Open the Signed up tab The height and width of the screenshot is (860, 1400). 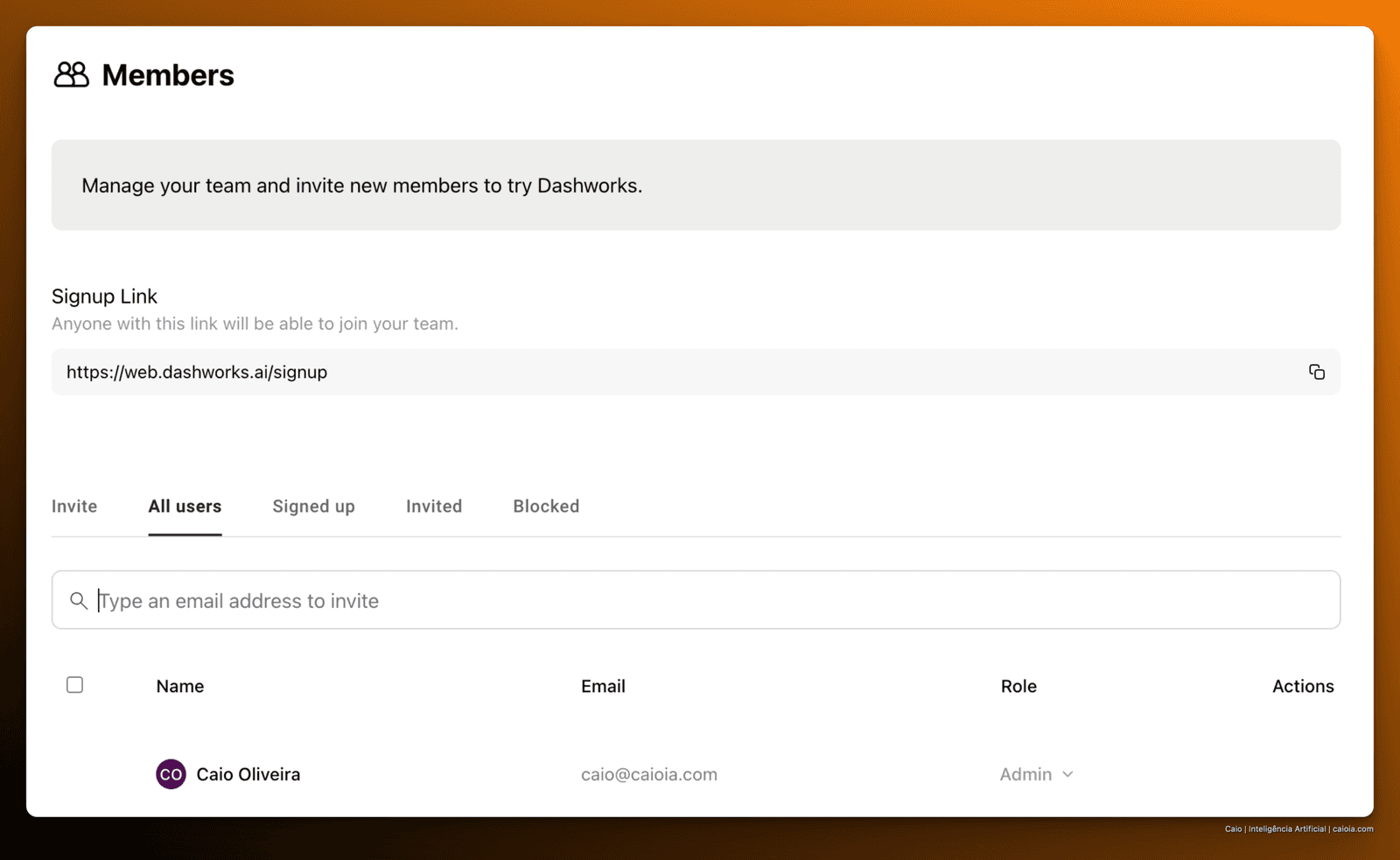(313, 507)
